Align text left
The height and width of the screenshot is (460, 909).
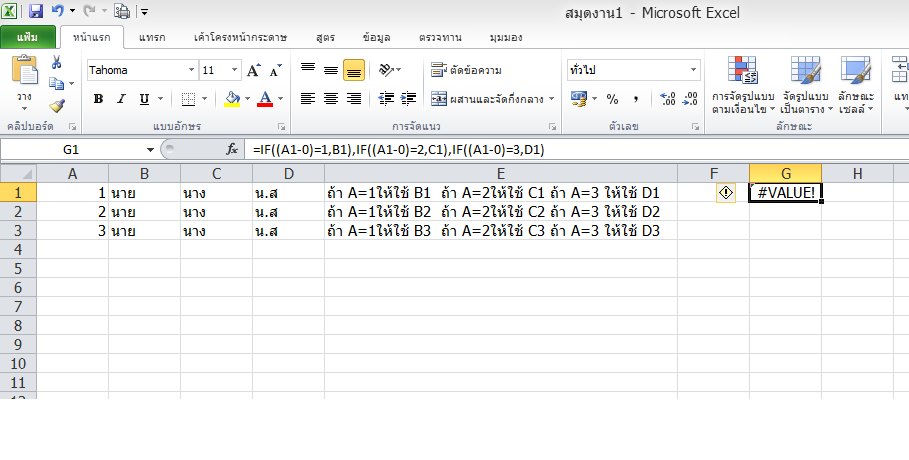[308, 99]
